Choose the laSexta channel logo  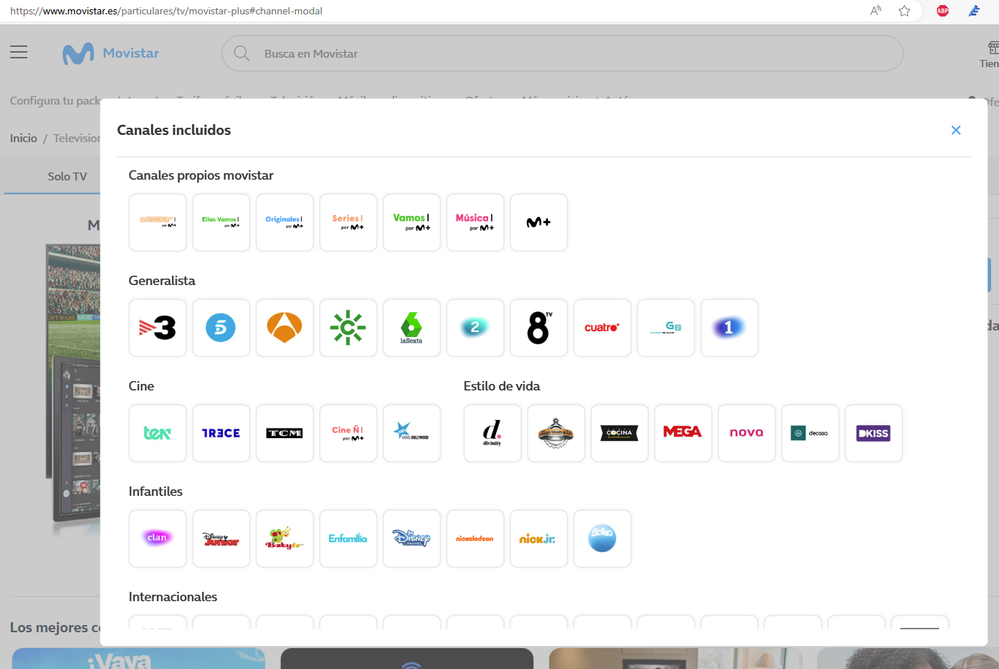tap(411, 328)
